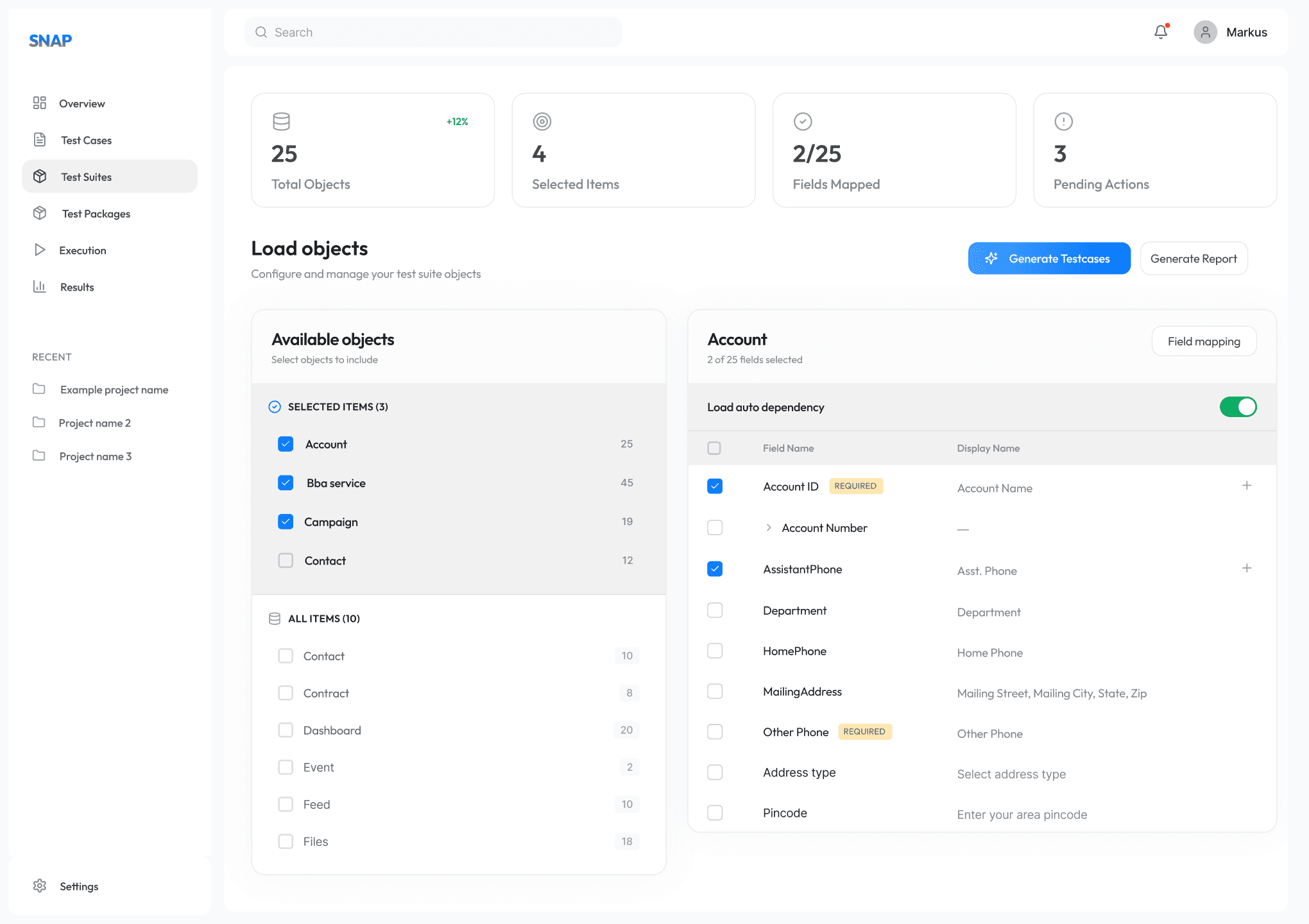1309x924 pixels.
Task: Click the Markus user avatar icon
Action: (1205, 32)
